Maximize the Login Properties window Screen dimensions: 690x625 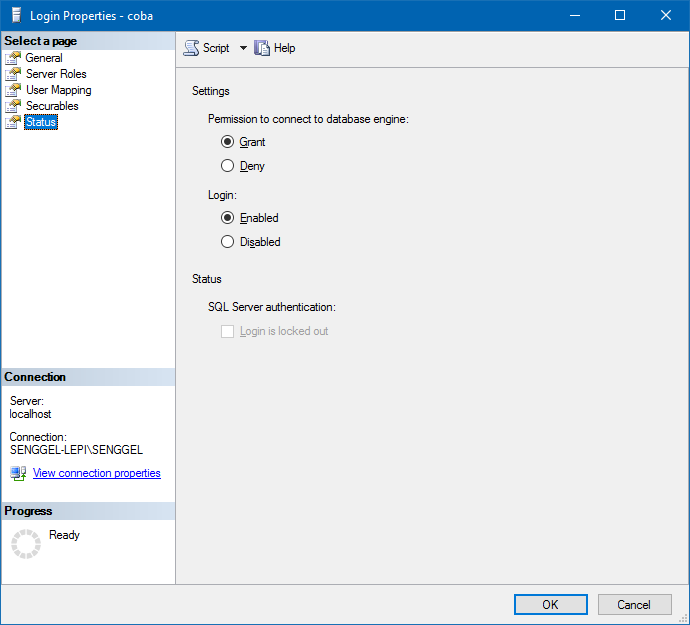(620, 15)
